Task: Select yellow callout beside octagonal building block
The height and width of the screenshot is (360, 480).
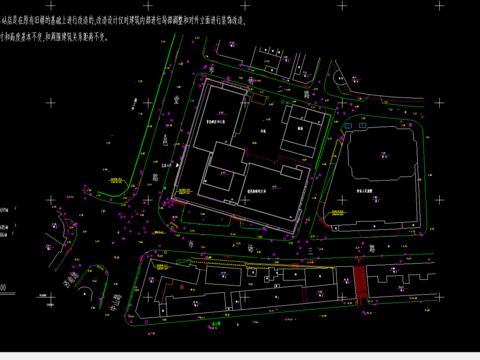Action: tap(338, 213)
